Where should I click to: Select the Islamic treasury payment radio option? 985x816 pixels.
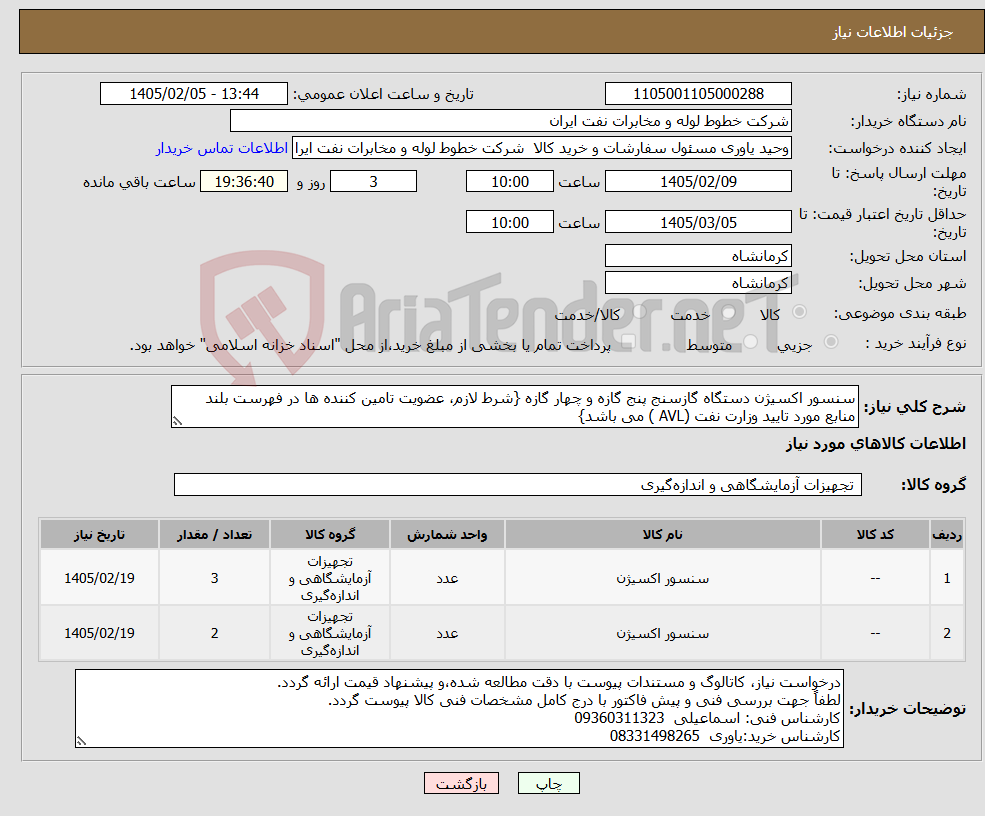tap(628, 341)
